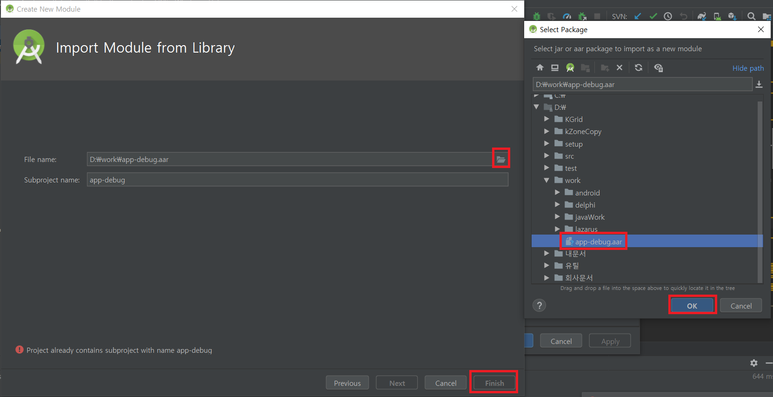Screen dimensions: 773x397
Task: Open the Help question mark button
Action: pos(539,305)
